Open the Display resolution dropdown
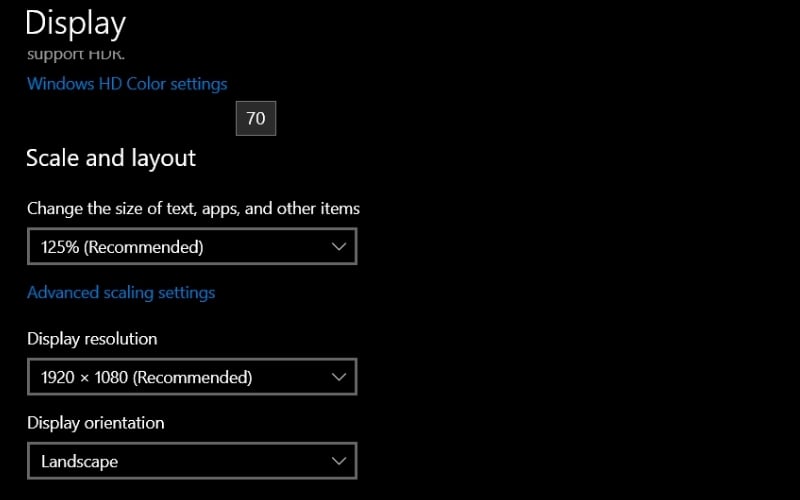800x500 pixels. [x=191, y=377]
